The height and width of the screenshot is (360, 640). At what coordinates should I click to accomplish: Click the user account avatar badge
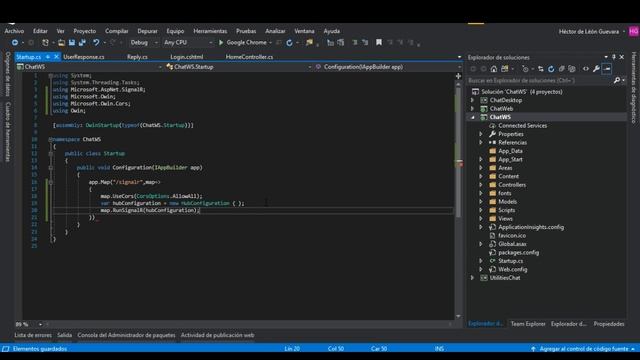coord(633,31)
